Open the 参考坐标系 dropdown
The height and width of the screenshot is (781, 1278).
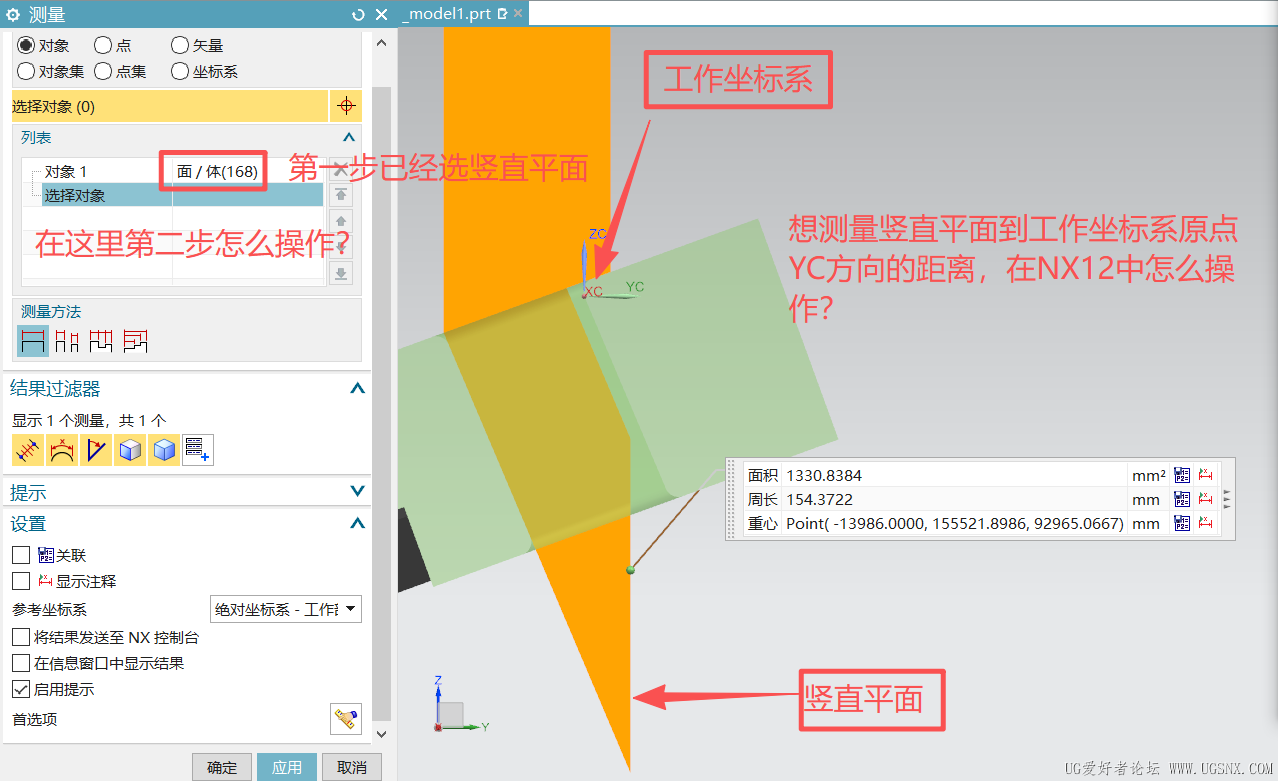click(x=286, y=609)
